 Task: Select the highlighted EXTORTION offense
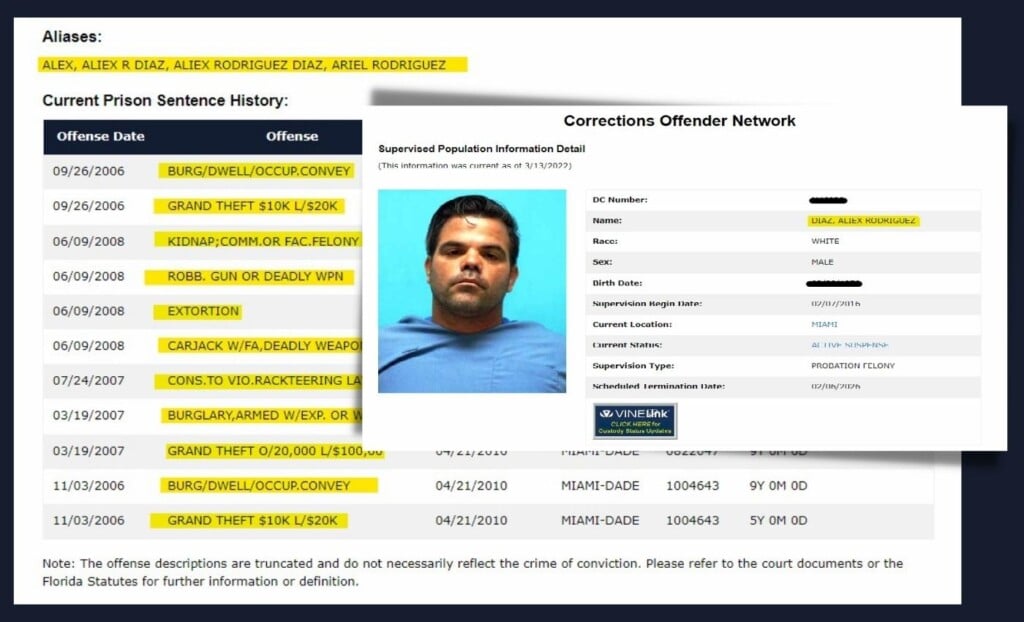point(203,311)
